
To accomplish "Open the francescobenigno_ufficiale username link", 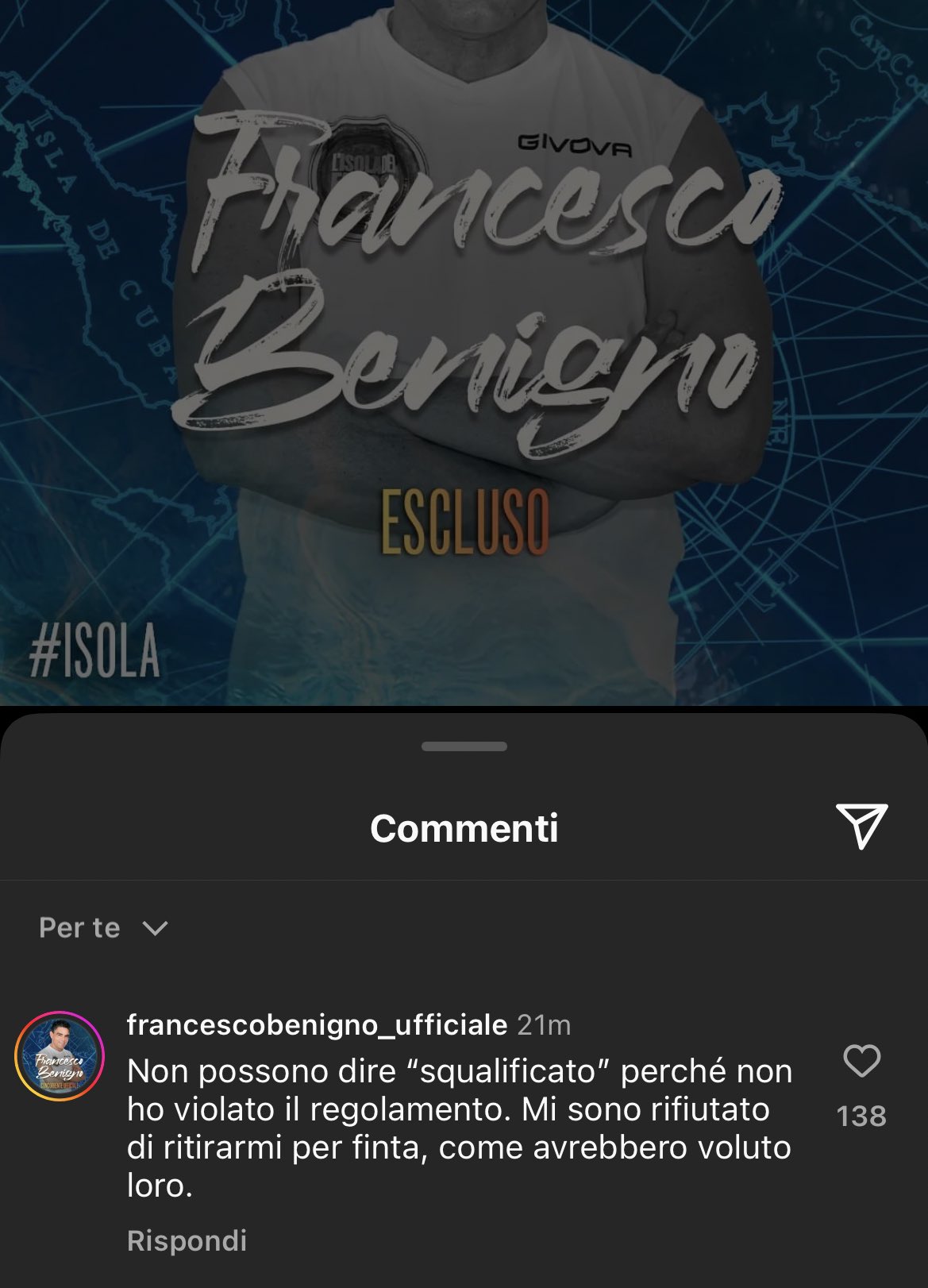I will coord(317,1024).
